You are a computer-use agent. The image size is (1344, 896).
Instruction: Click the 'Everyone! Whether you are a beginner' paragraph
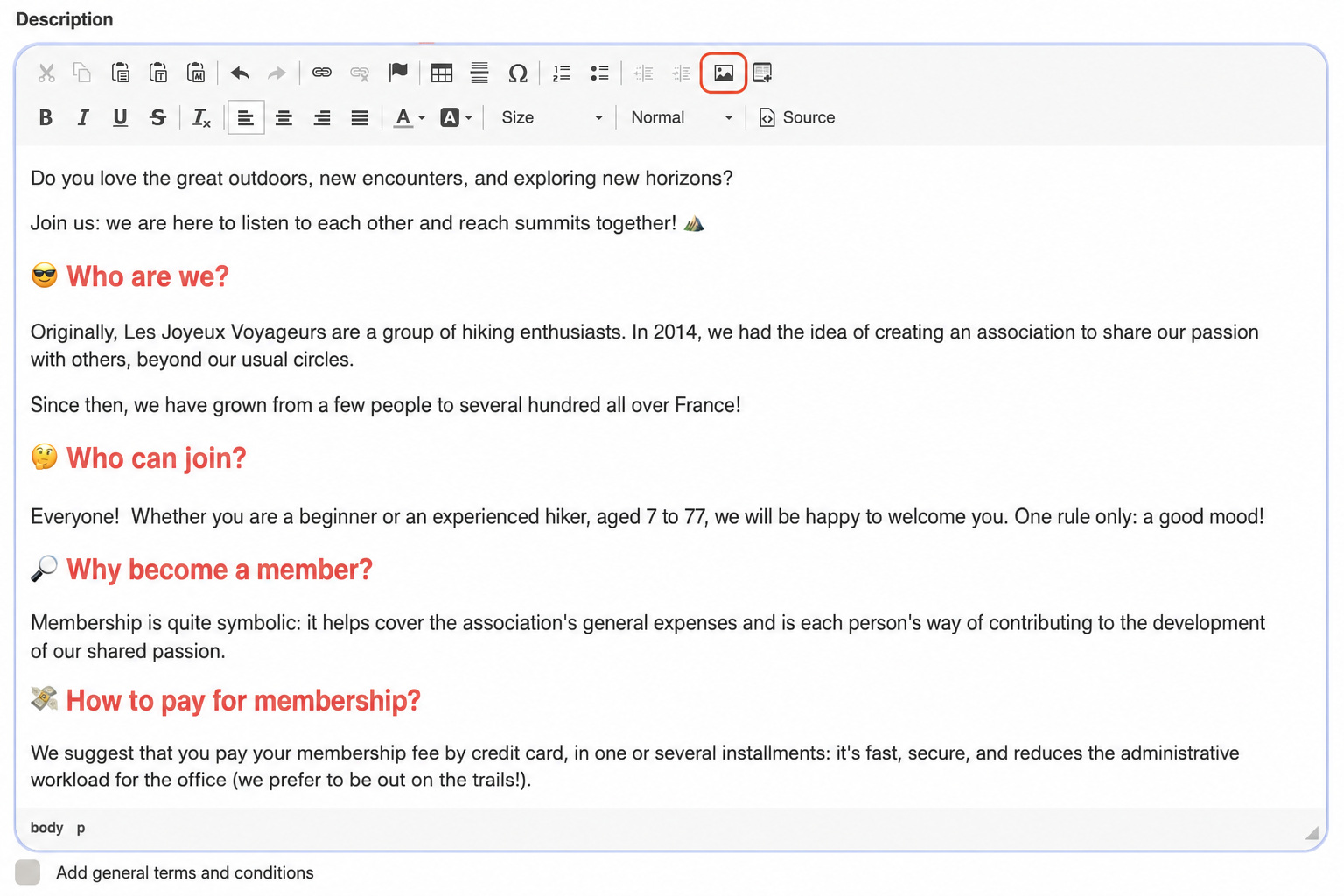pos(647,516)
